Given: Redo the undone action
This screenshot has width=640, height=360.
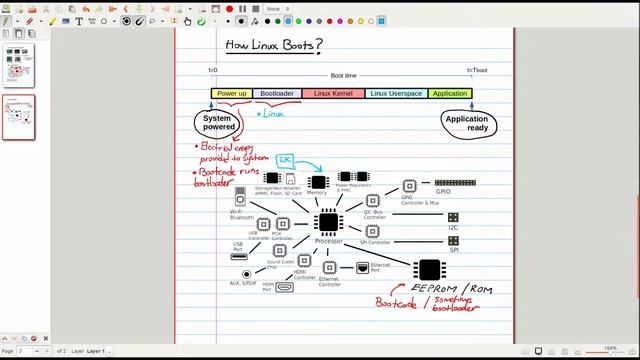Looking at the screenshot, I should tap(99, 9).
